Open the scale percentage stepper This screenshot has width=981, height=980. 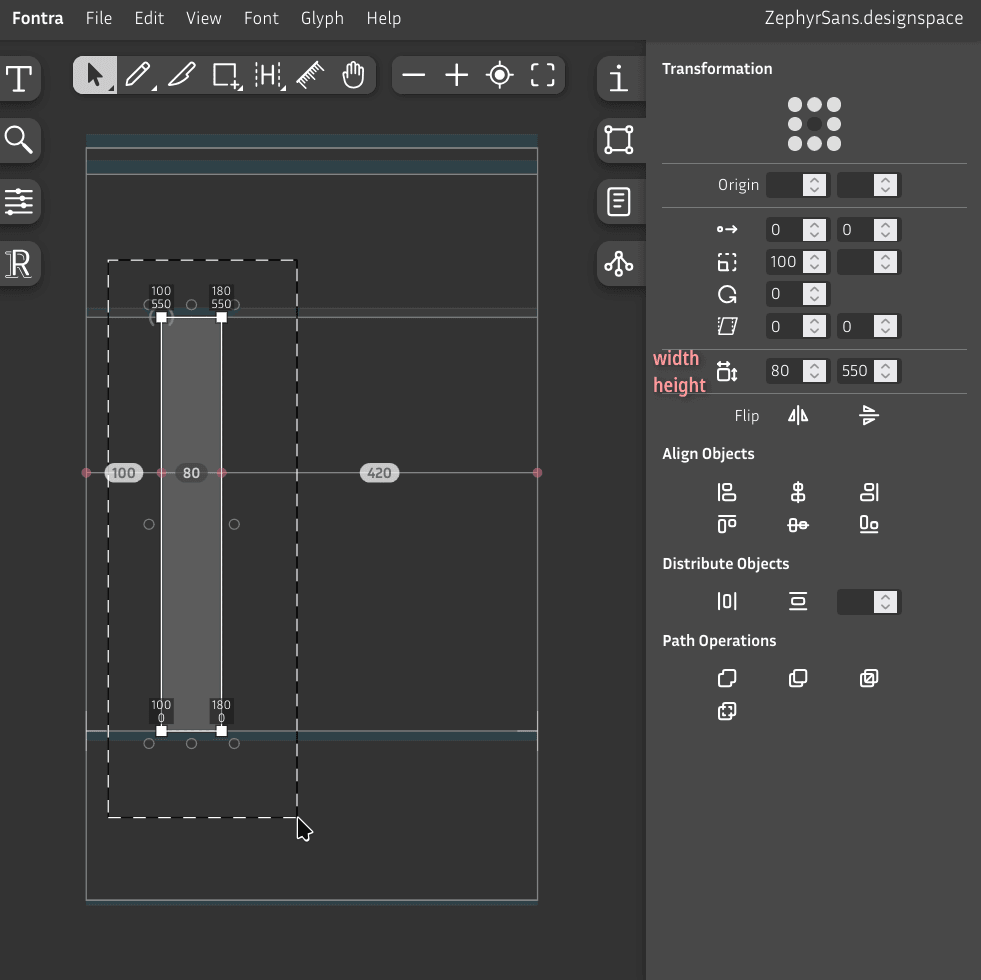coord(813,261)
